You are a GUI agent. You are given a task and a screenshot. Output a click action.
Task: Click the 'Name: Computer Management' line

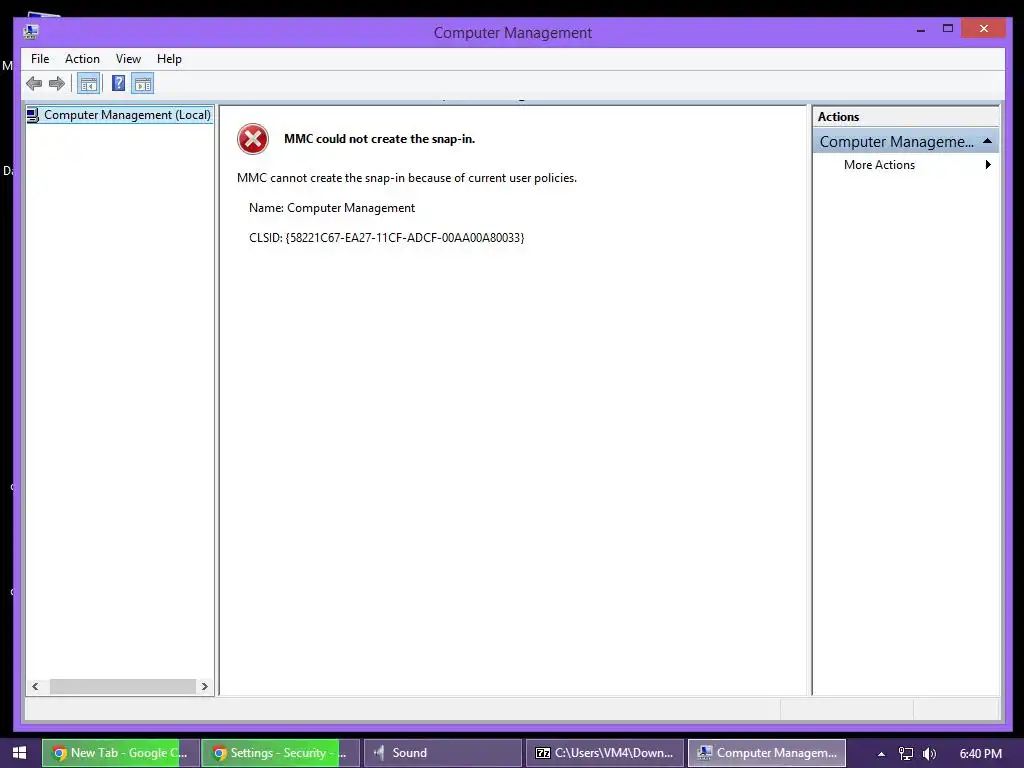[332, 208]
